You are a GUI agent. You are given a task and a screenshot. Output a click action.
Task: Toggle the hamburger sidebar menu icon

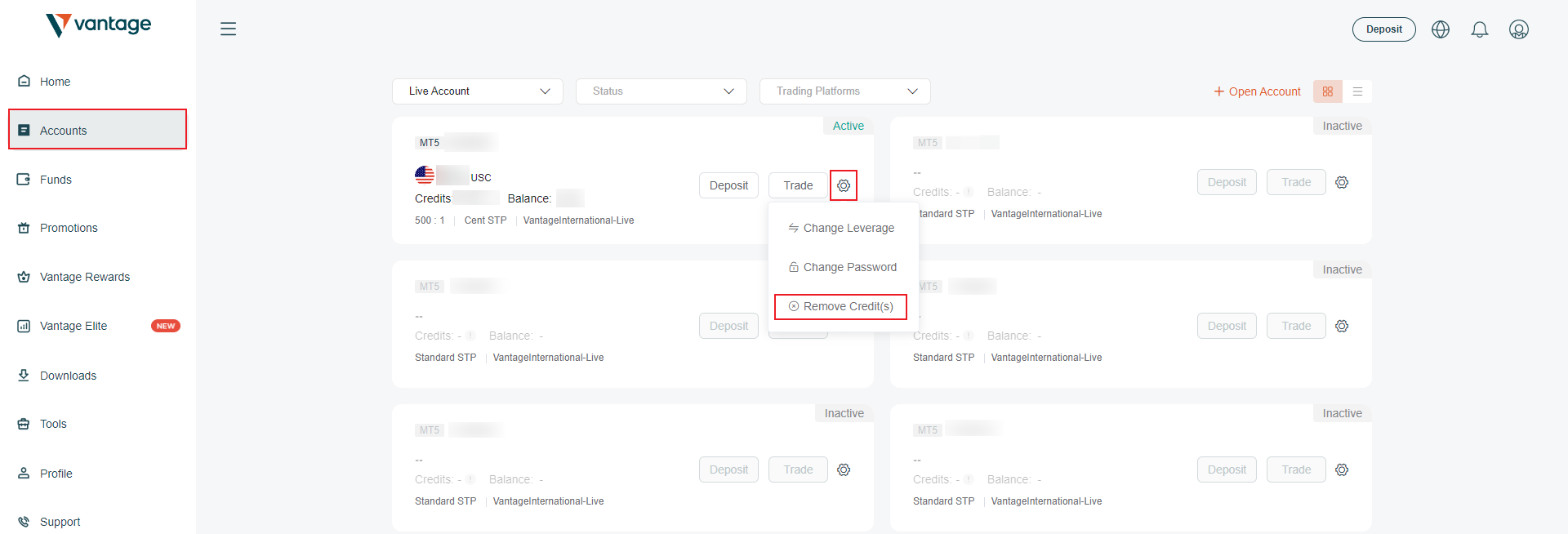click(x=228, y=29)
